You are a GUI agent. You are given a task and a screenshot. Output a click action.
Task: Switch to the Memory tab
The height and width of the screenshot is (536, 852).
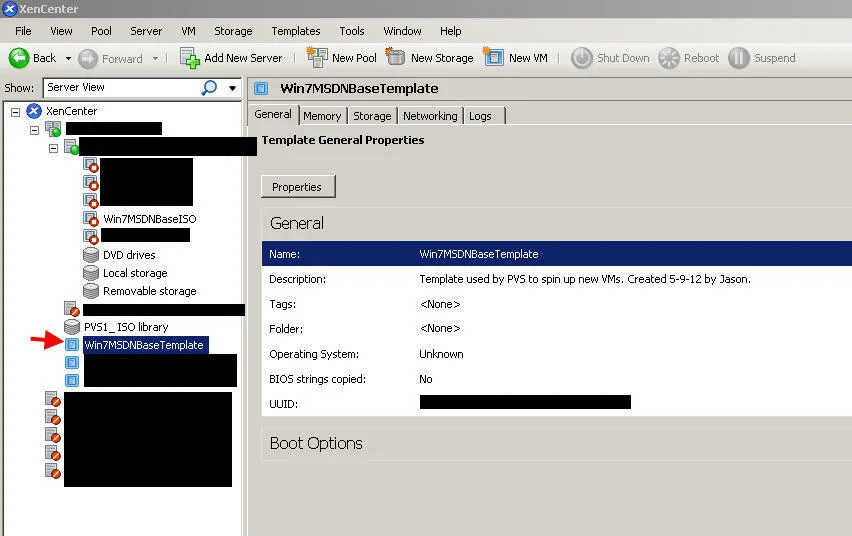(322, 116)
